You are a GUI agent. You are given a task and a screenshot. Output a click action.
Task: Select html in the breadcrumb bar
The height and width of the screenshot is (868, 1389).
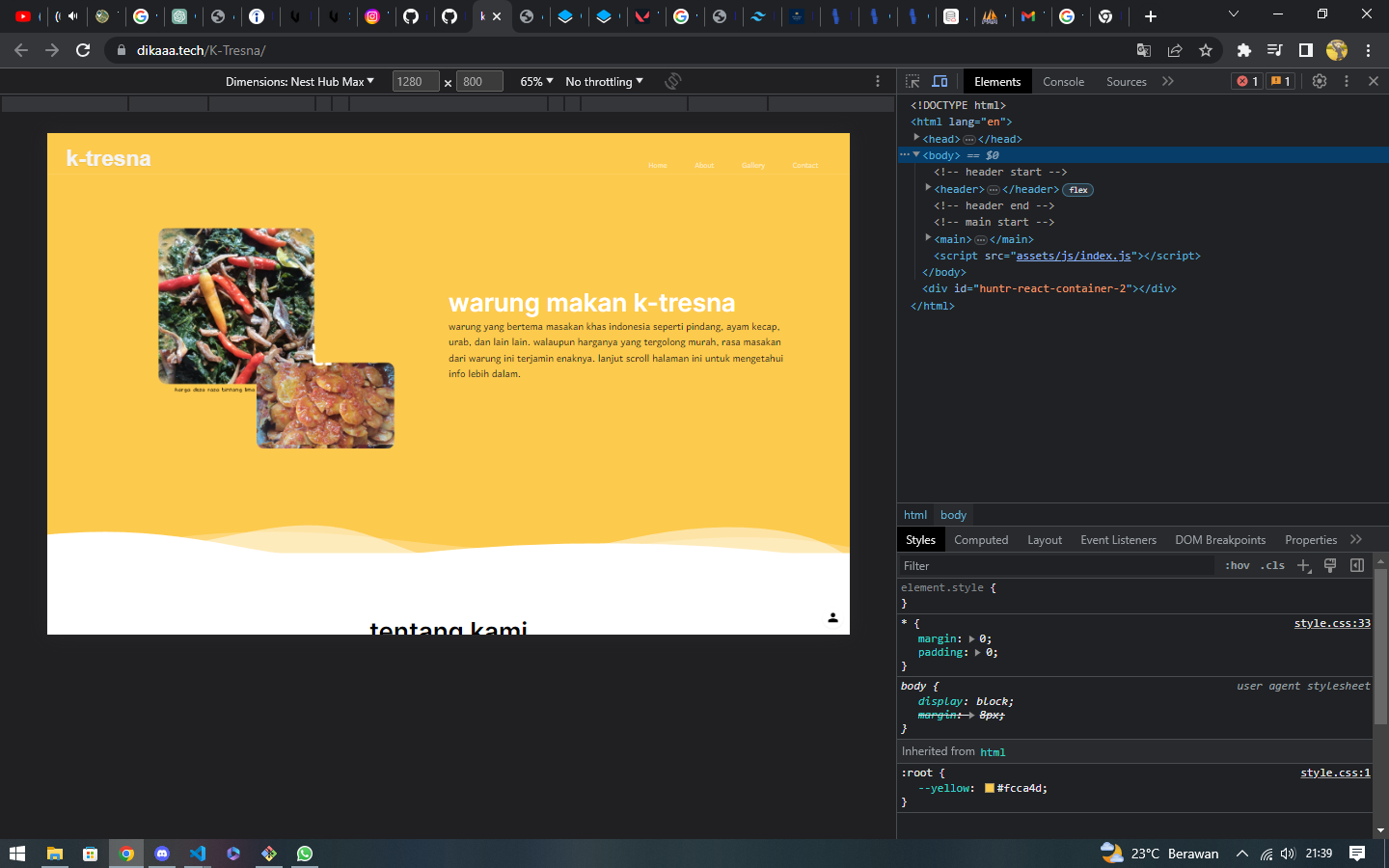pyautogui.click(x=915, y=515)
